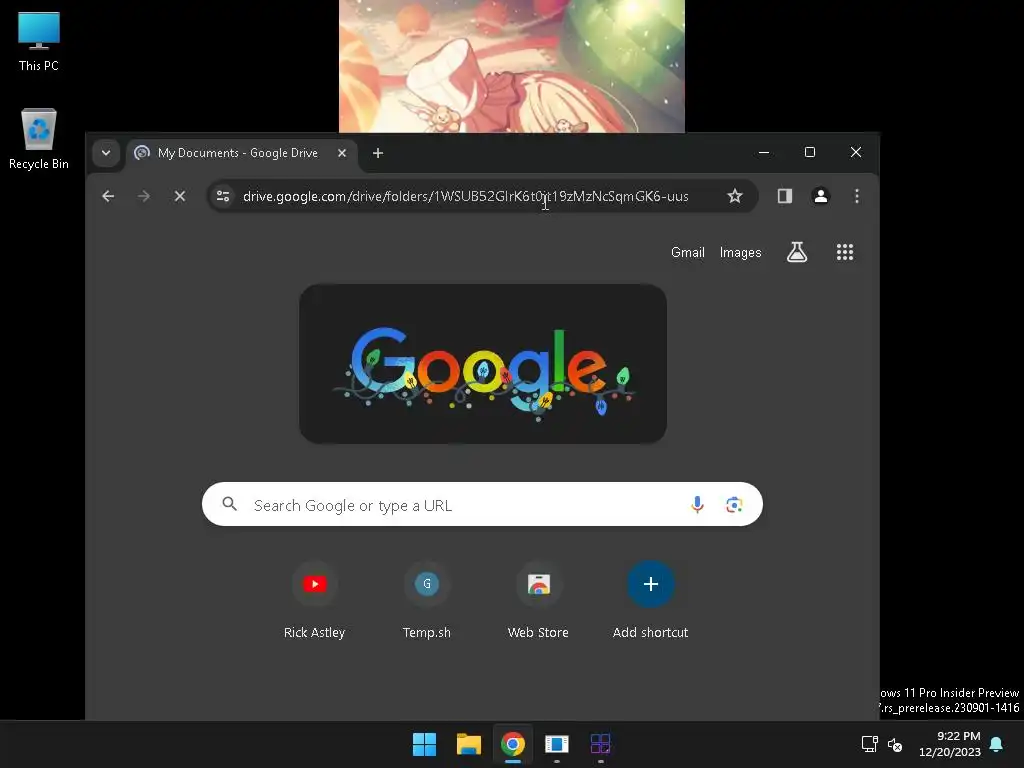Image resolution: width=1024 pixels, height=768 pixels.
Task: Click the Chrome taskbar icon
Action: click(x=513, y=744)
